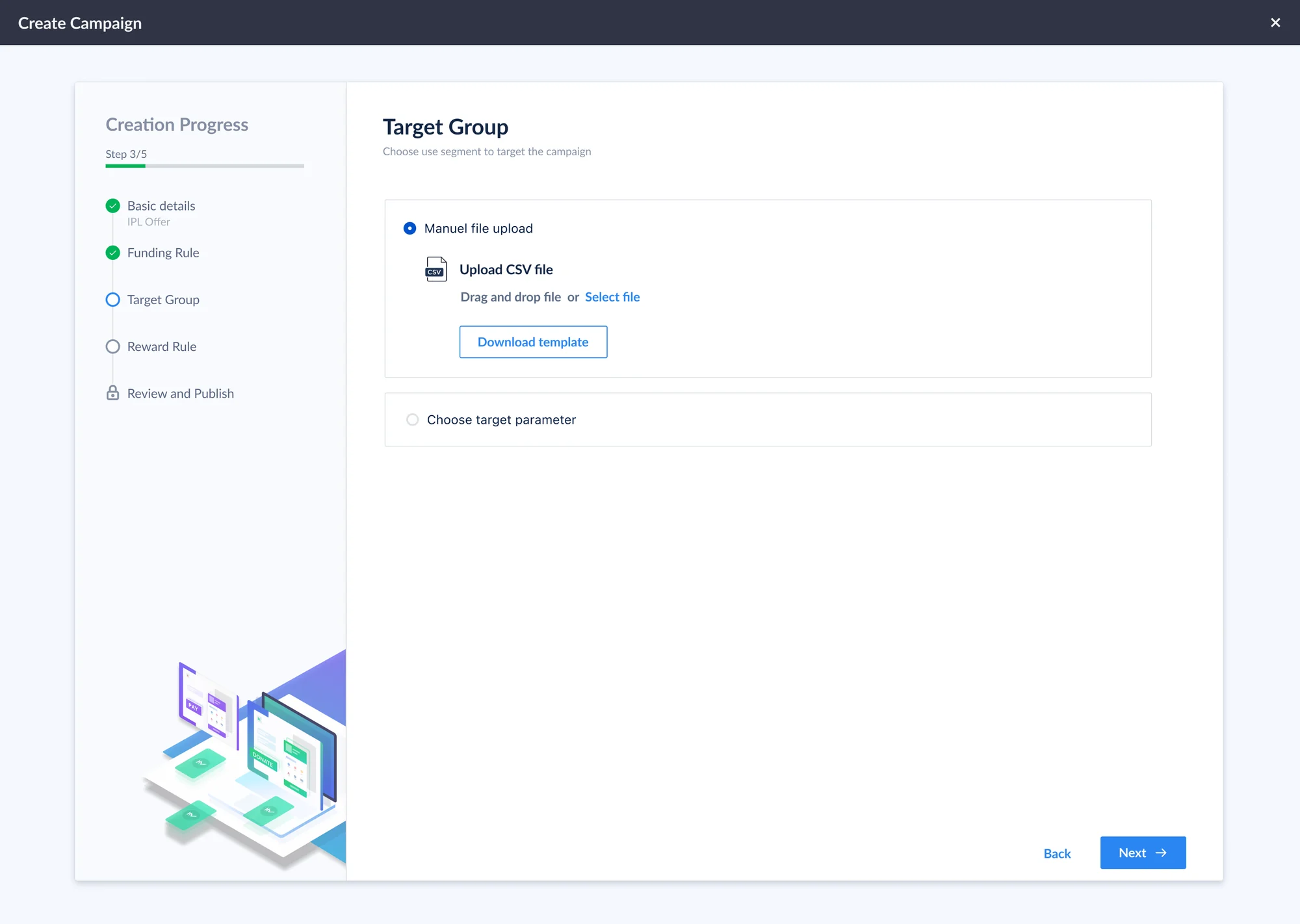Click the Manuel file upload label text
Screen dimensions: 1300x924
[478, 228]
